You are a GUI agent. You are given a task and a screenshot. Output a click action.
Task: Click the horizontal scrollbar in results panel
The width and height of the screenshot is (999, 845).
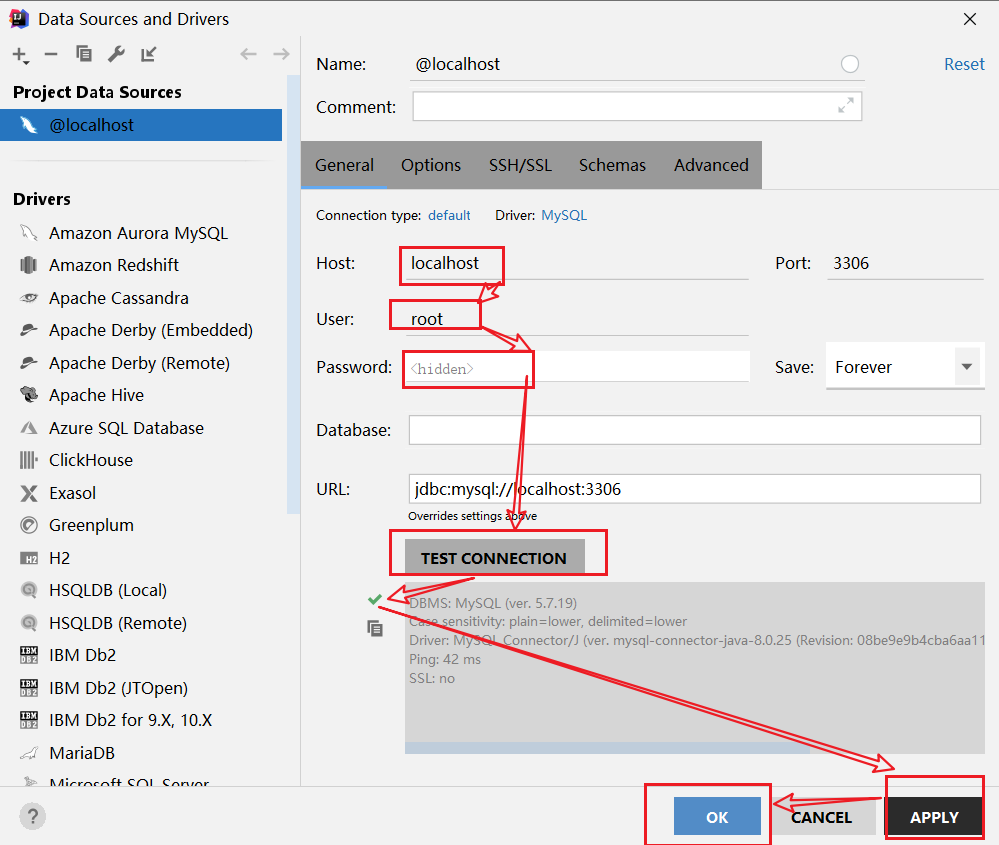pos(607,748)
